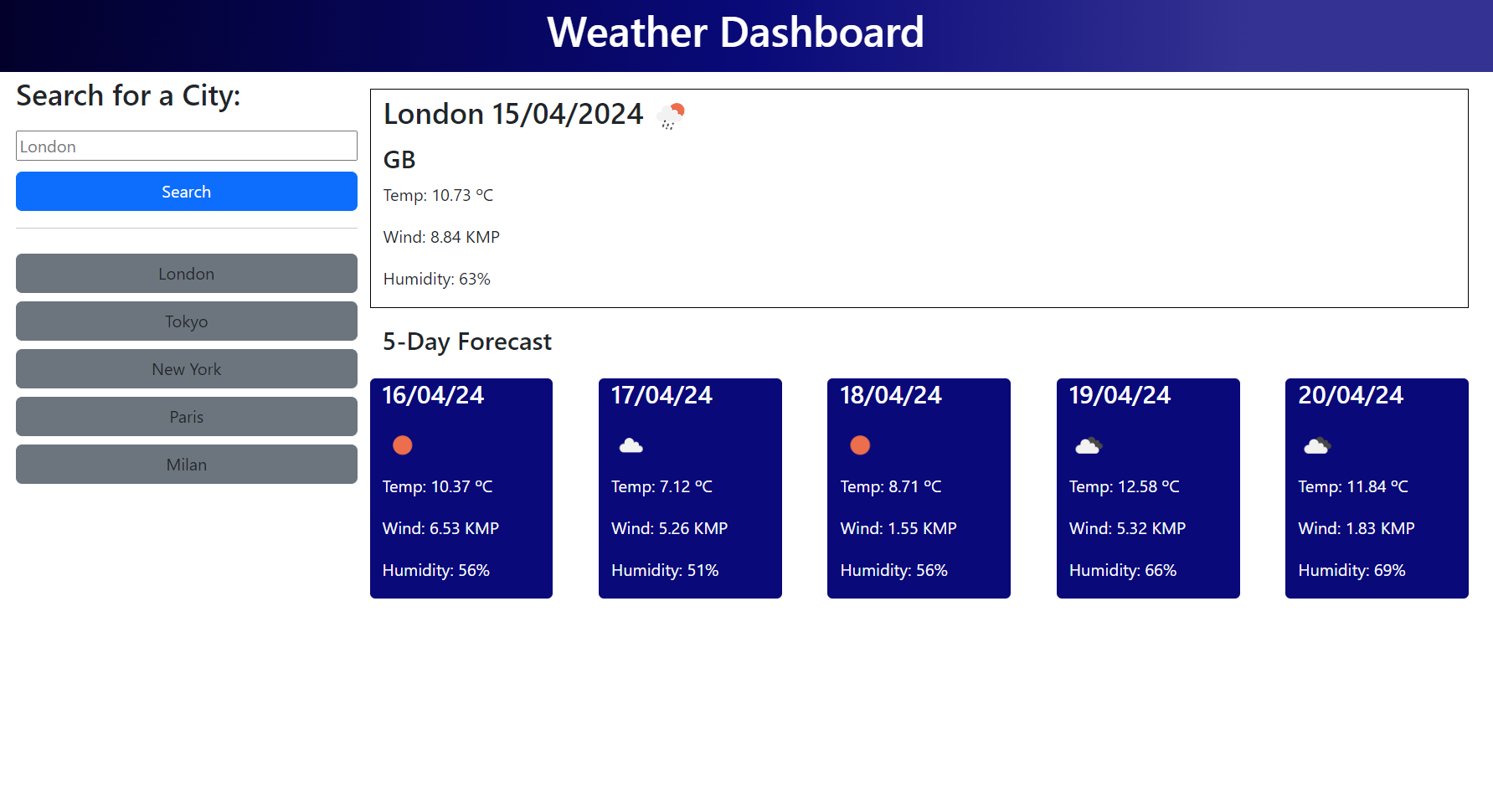The width and height of the screenshot is (1493, 812).
Task: Pick Milan from the city history
Action: click(186, 465)
